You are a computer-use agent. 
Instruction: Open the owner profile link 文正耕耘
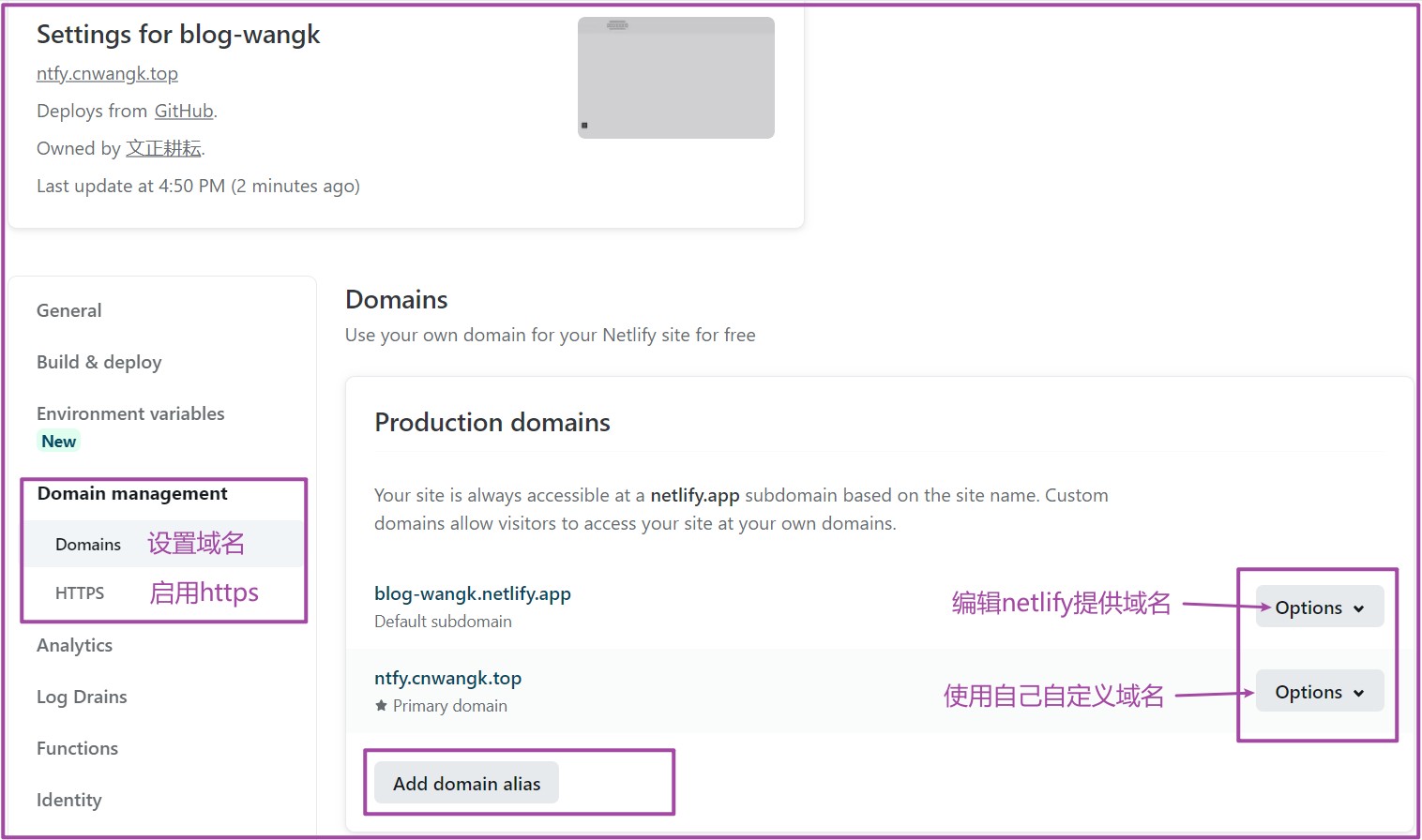[164, 148]
